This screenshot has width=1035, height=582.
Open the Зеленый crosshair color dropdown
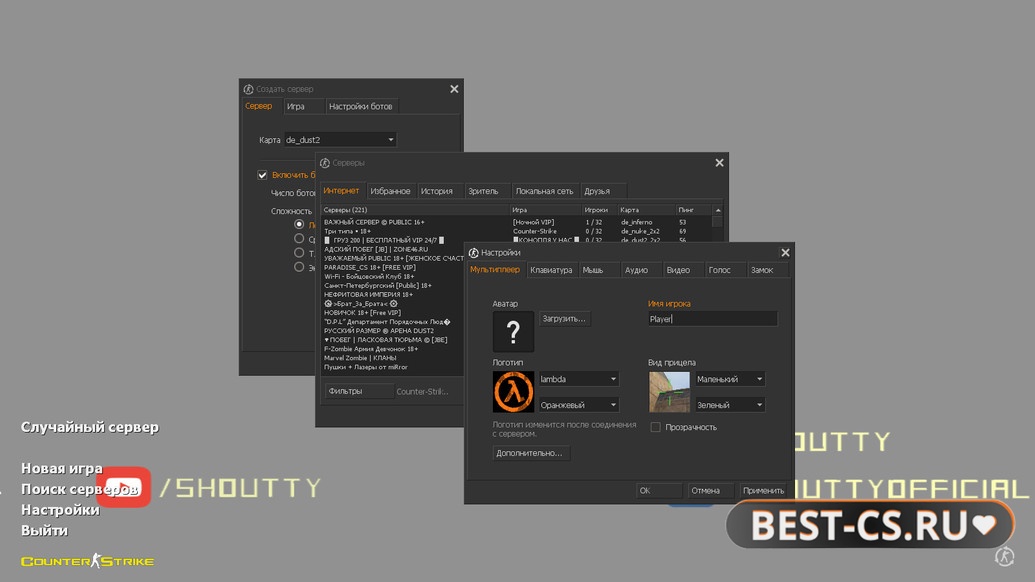[x=730, y=404]
